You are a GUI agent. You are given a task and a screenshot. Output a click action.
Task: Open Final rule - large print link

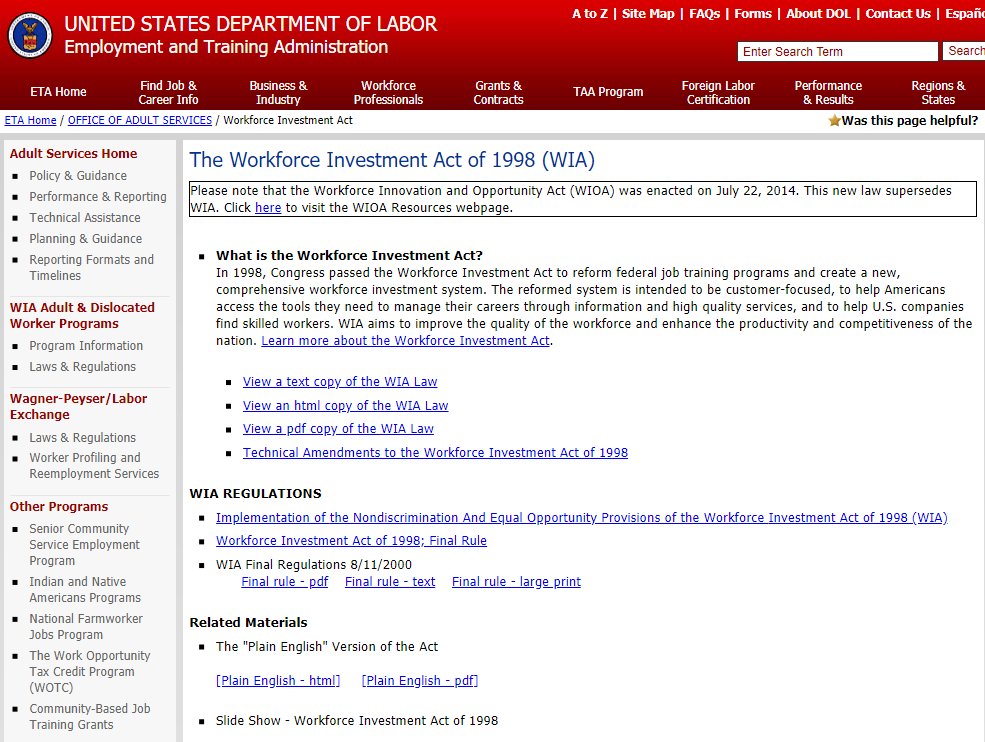[516, 582]
